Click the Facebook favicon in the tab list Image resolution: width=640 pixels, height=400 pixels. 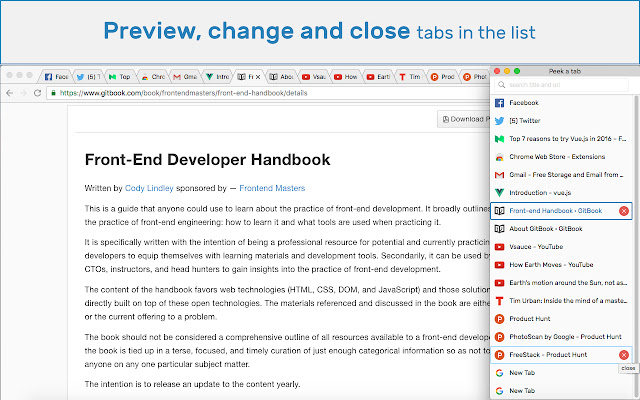499,103
